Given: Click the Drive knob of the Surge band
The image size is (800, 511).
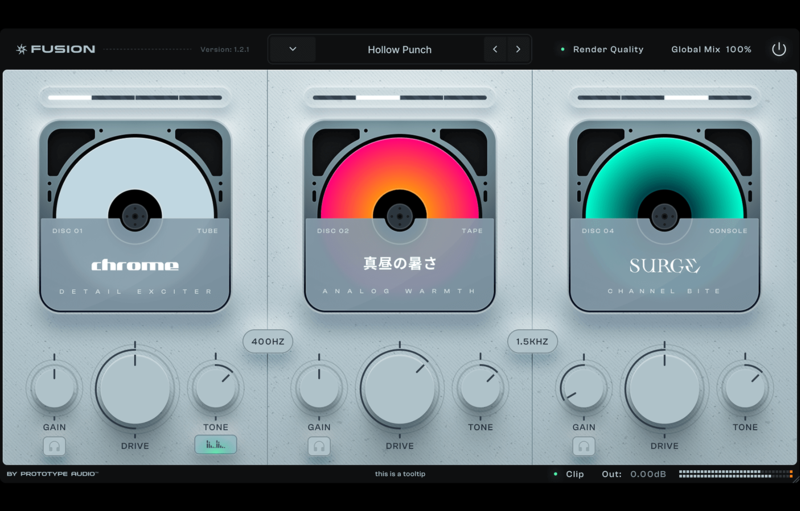Looking at the screenshot, I should (x=664, y=389).
